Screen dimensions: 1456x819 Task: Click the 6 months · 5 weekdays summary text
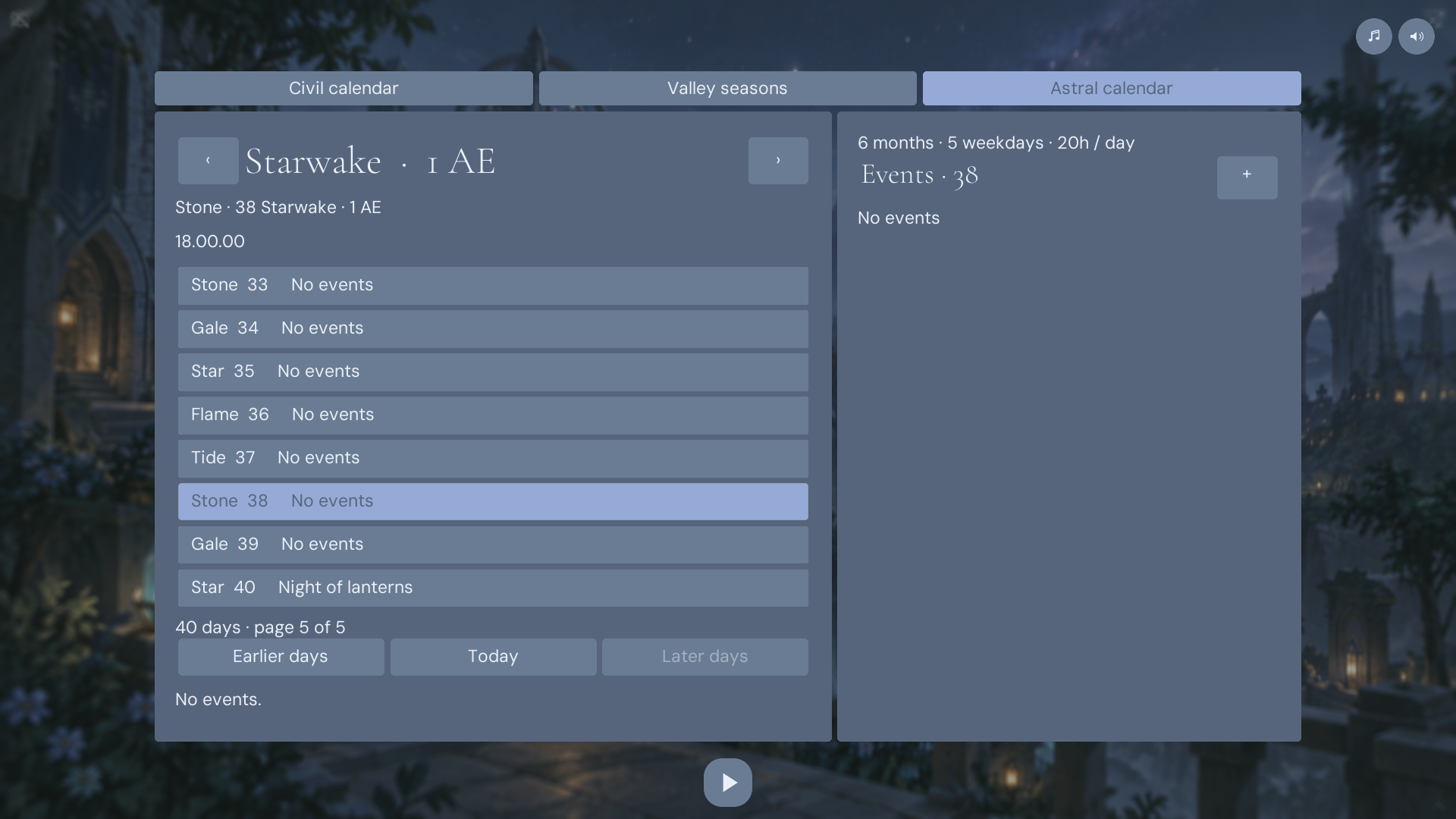[x=996, y=143]
